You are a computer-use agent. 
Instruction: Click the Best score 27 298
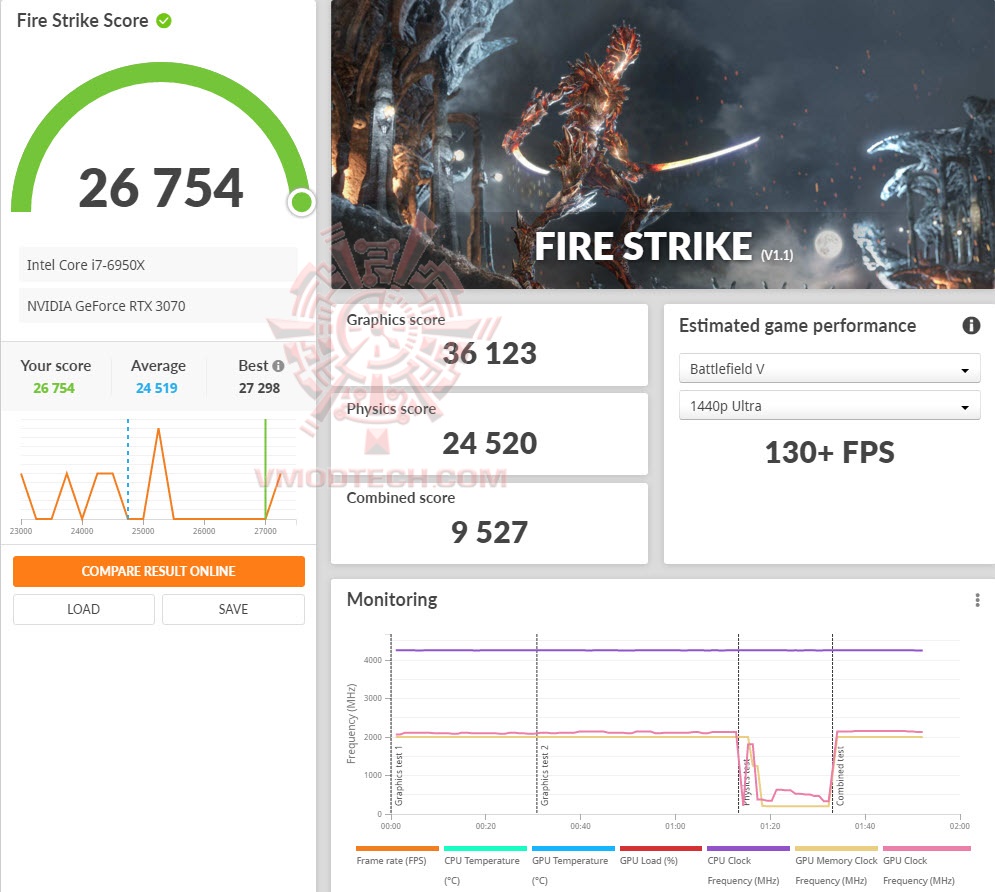coord(259,388)
